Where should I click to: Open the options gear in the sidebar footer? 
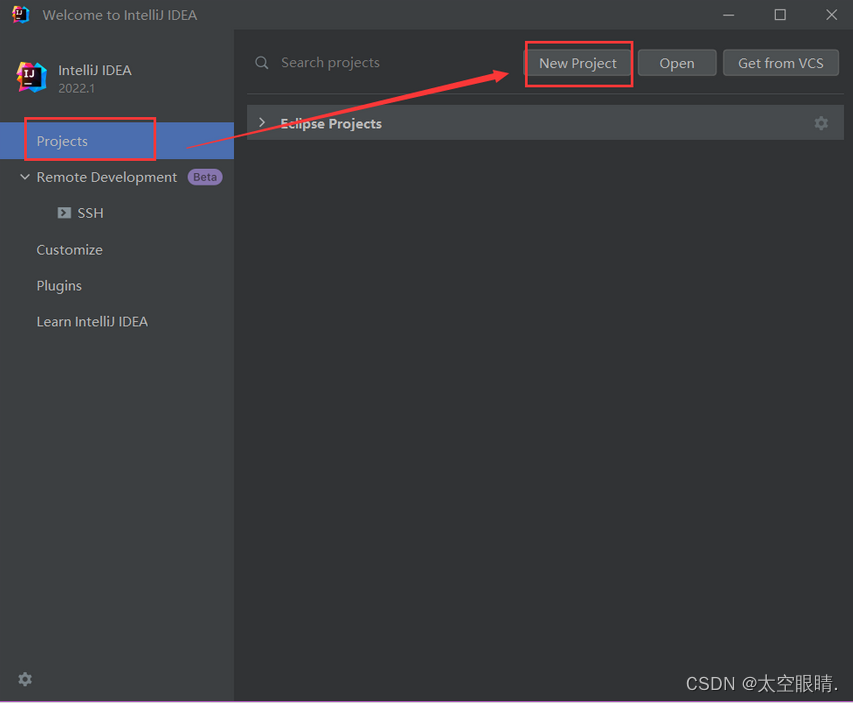pos(25,679)
